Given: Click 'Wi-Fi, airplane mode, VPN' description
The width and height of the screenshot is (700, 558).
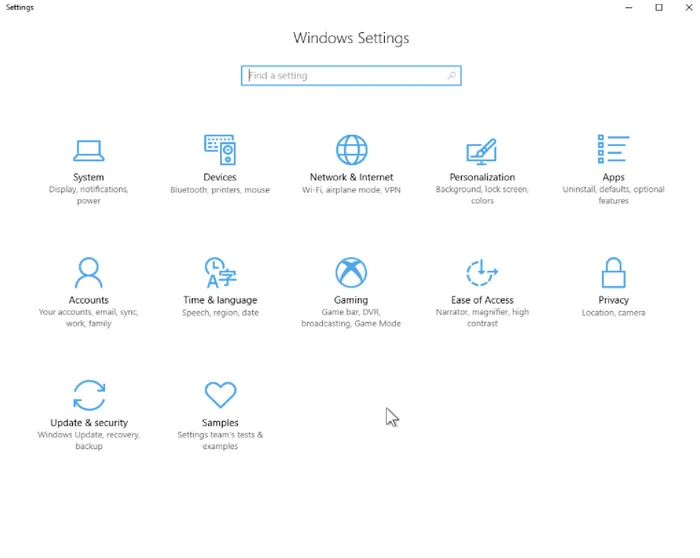Looking at the screenshot, I should click(351, 190).
